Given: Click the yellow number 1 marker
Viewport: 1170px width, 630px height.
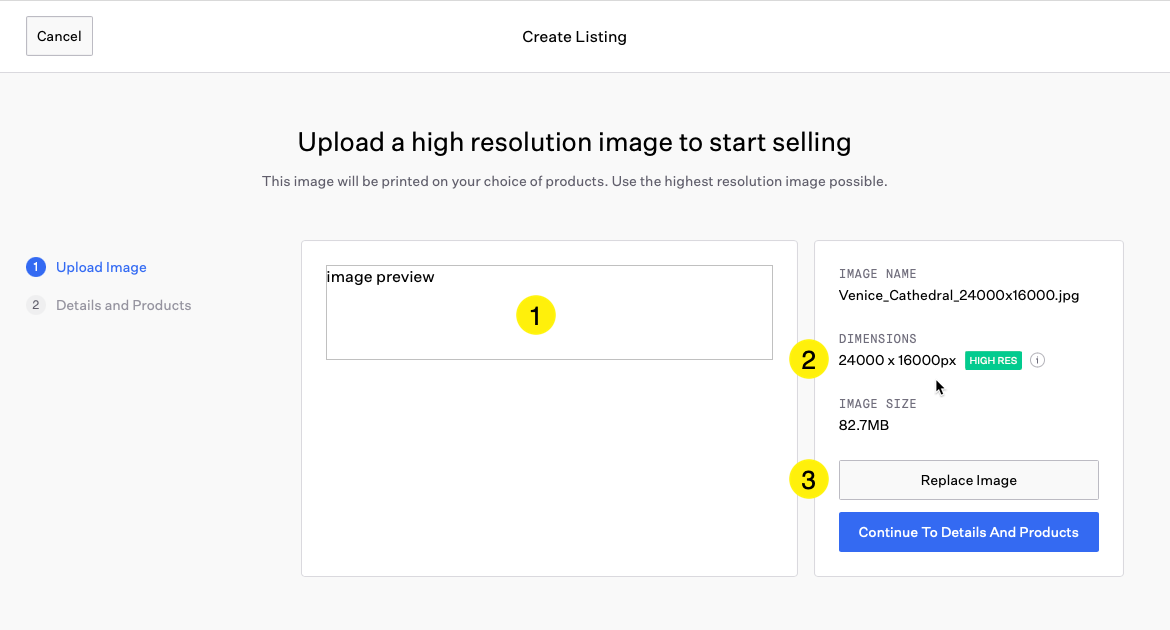Looking at the screenshot, I should pyautogui.click(x=535, y=316).
